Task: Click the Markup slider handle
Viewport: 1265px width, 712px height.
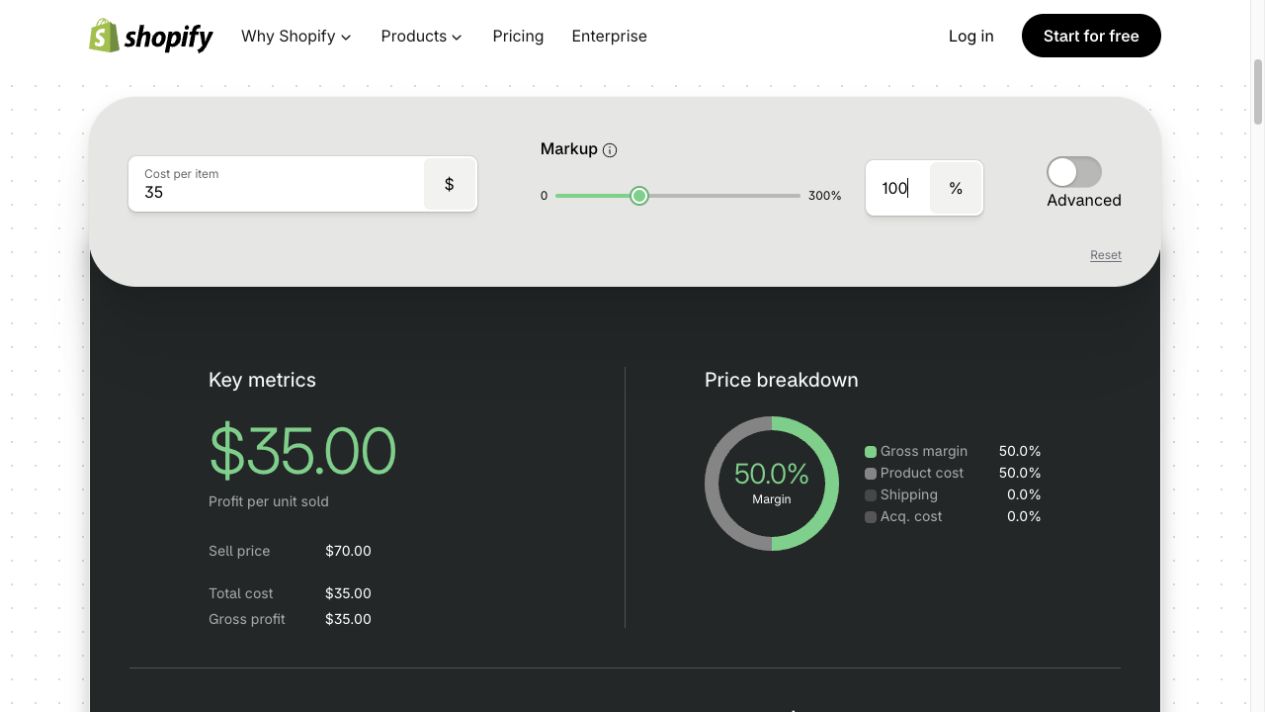Action: point(639,196)
